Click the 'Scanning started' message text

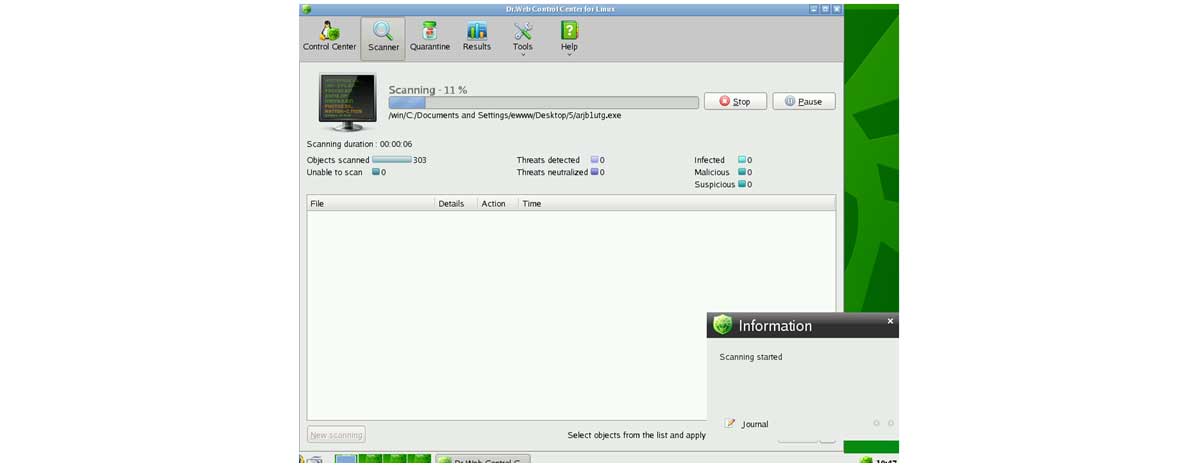coord(751,357)
